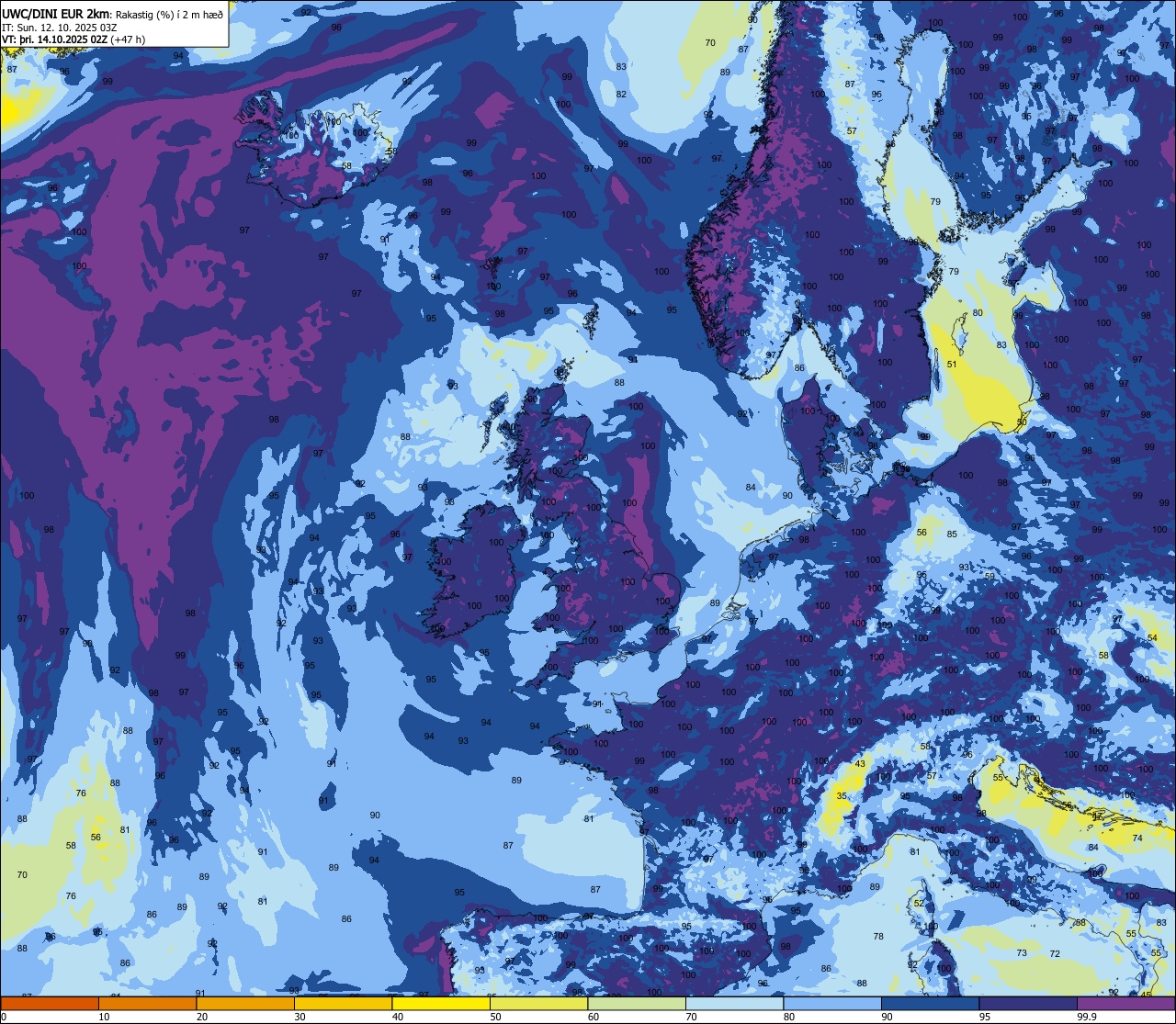
Task: Click the '54' humidity value at the right edge
Action: (x=1153, y=637)
